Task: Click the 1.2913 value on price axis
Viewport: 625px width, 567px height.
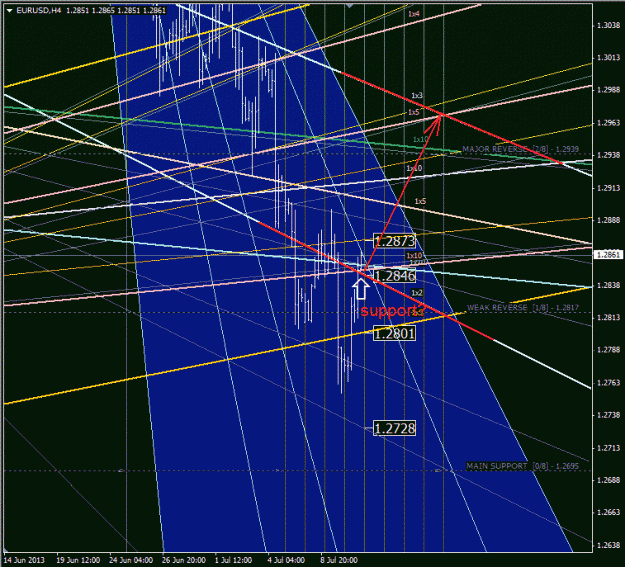Action: [x=608, y=188]
